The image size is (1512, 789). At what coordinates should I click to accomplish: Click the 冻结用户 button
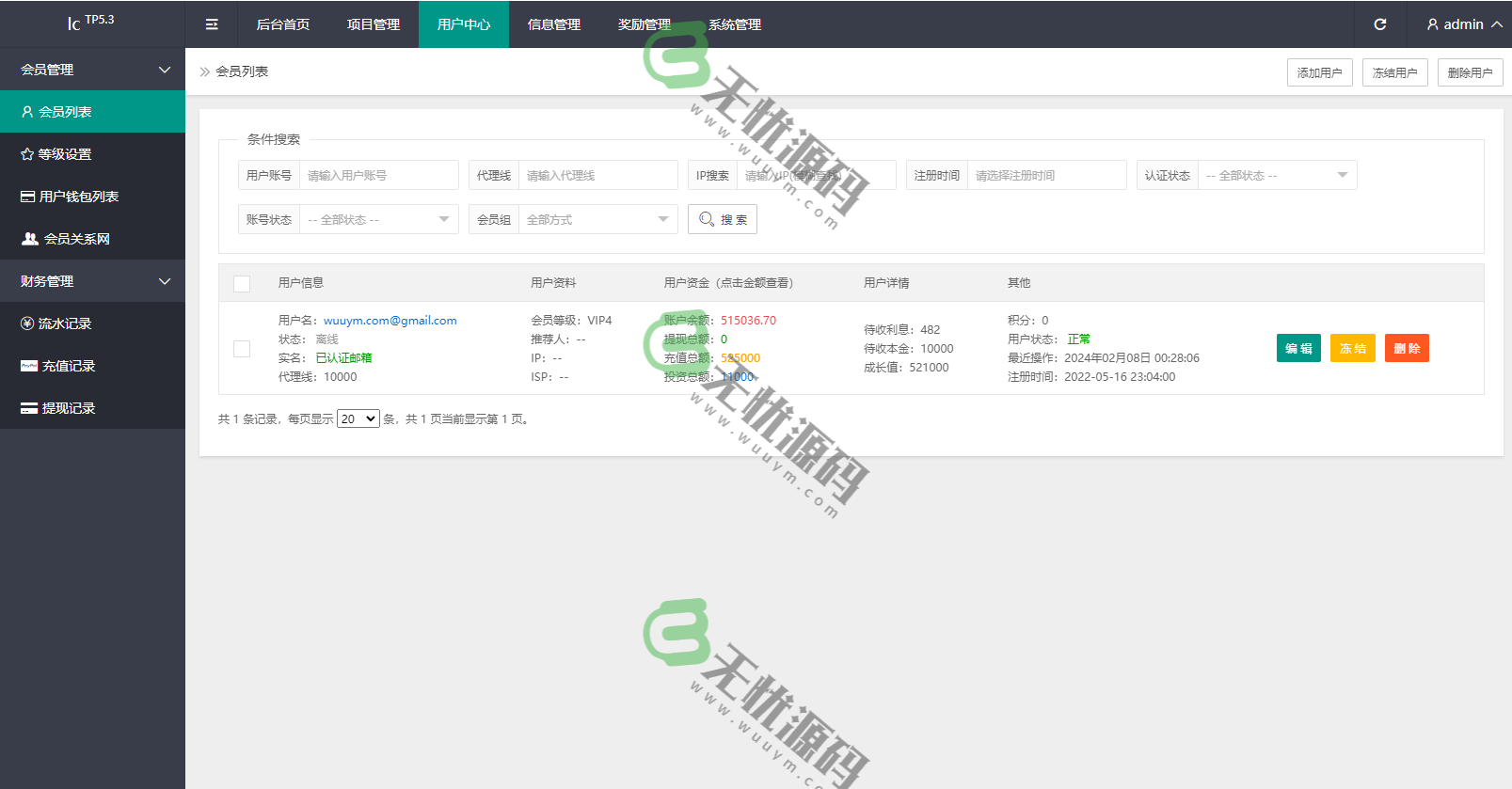(1394, 72)
